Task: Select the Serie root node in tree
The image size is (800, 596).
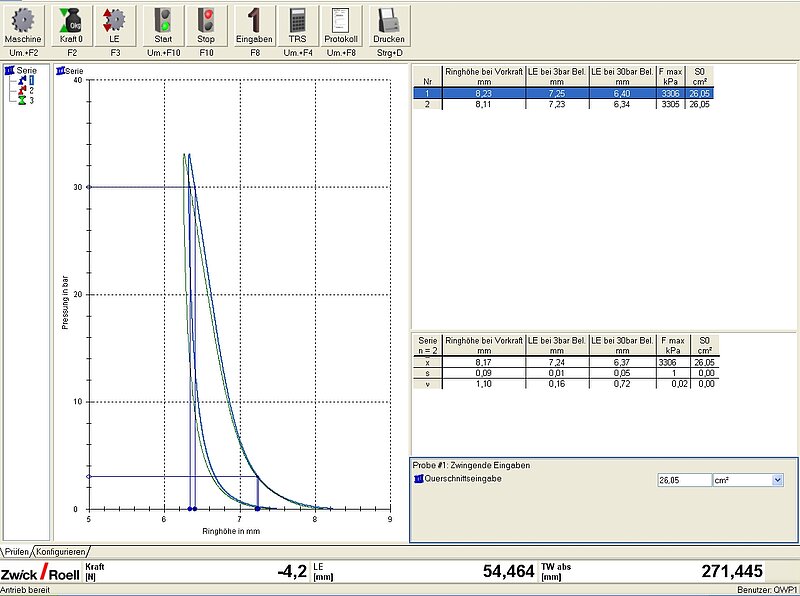Action: (21, 70)
